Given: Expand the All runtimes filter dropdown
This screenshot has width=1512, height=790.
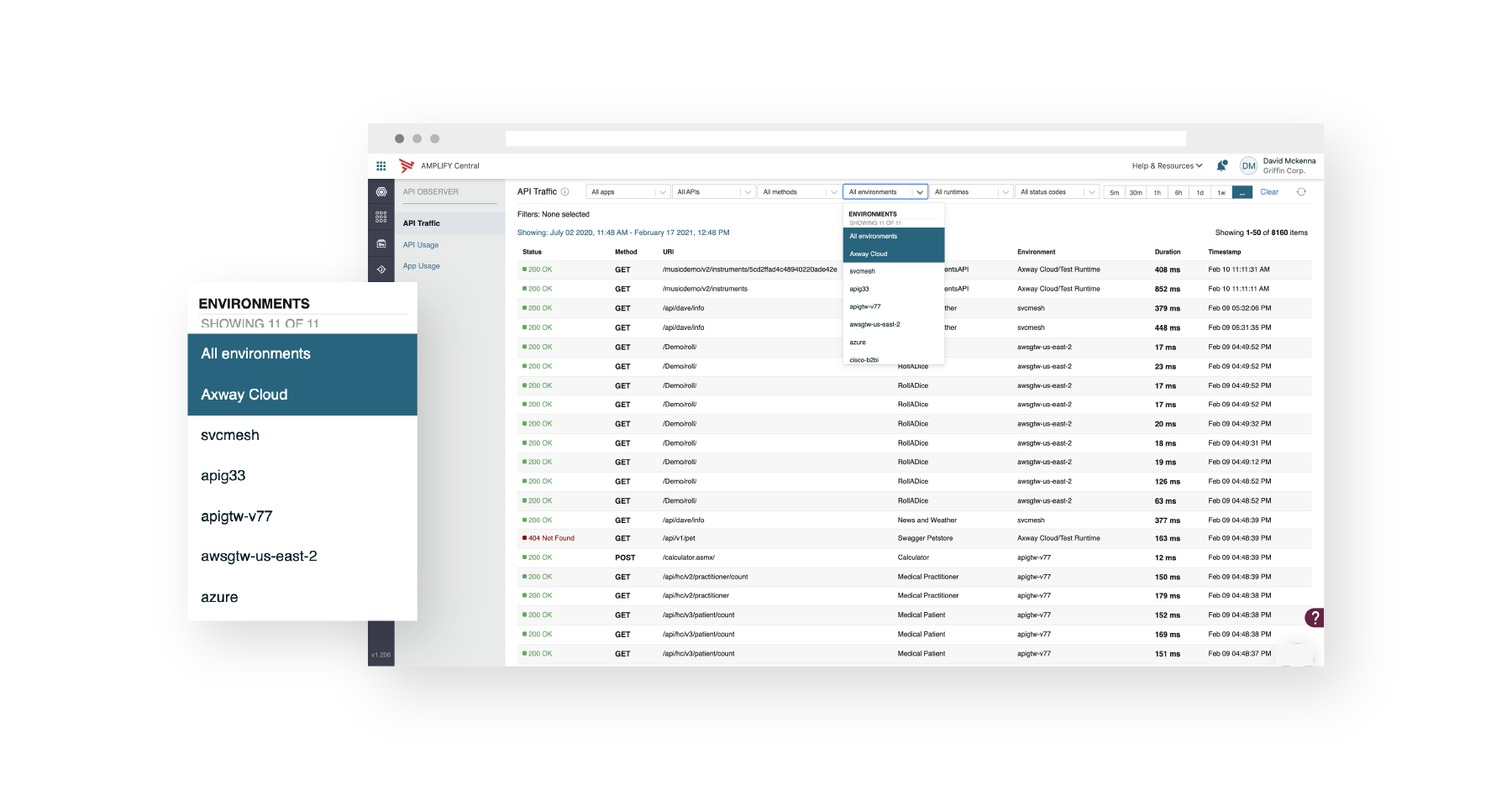Looking at the screenshot, I should click(x=971, y=192).
